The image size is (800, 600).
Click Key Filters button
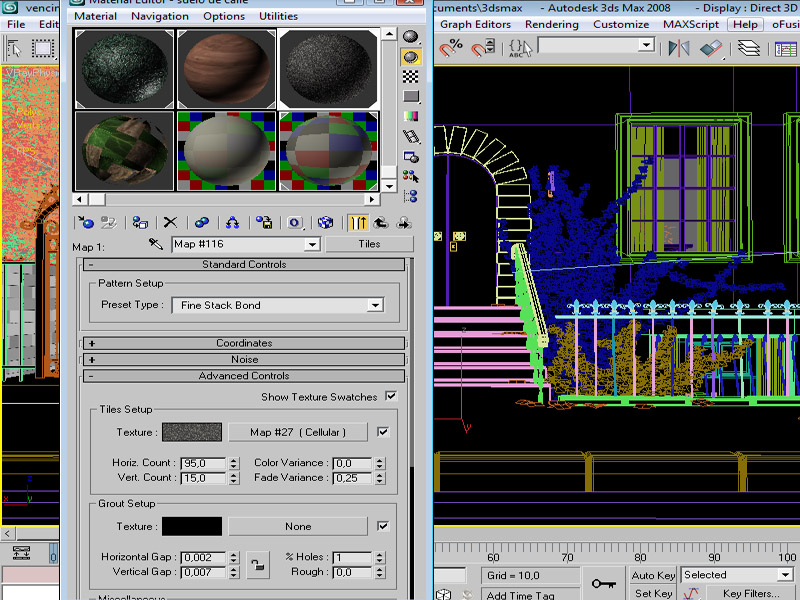click(751, 593)
